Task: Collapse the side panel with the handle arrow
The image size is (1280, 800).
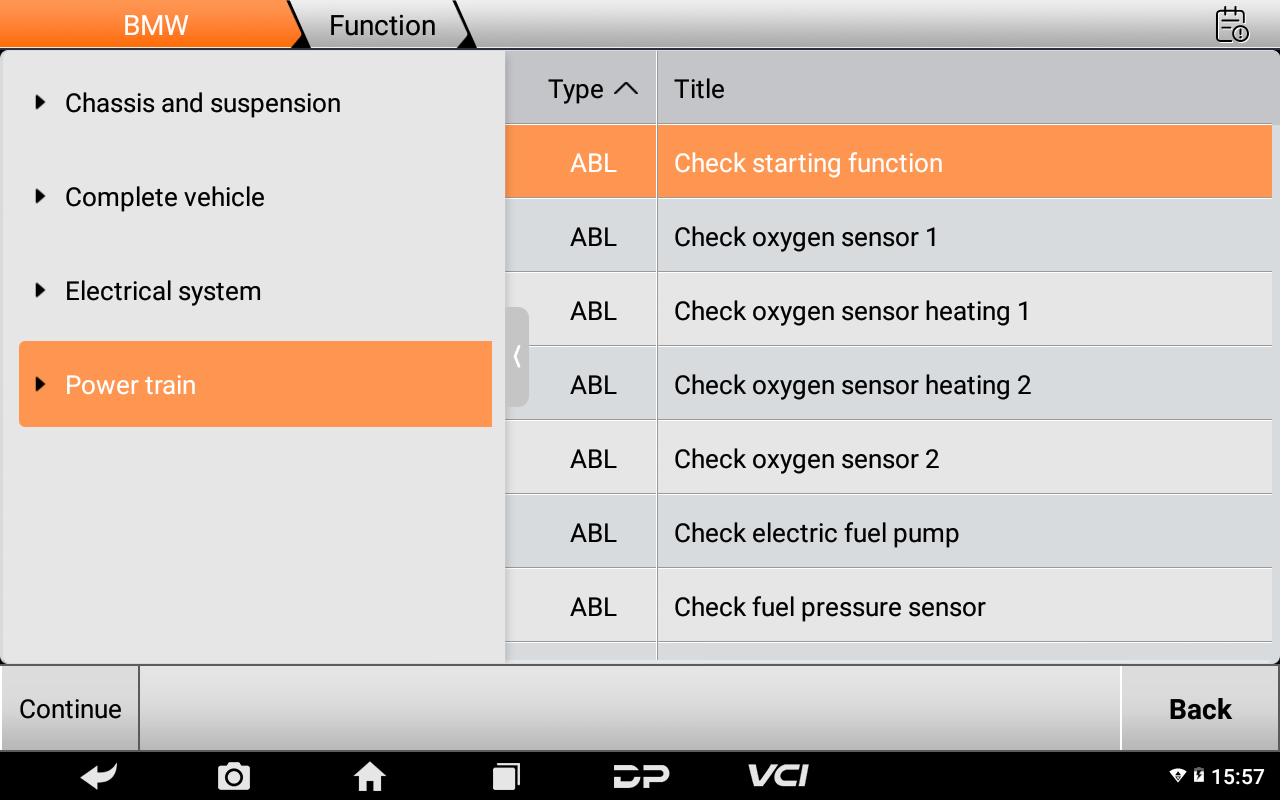Action: 517,357
